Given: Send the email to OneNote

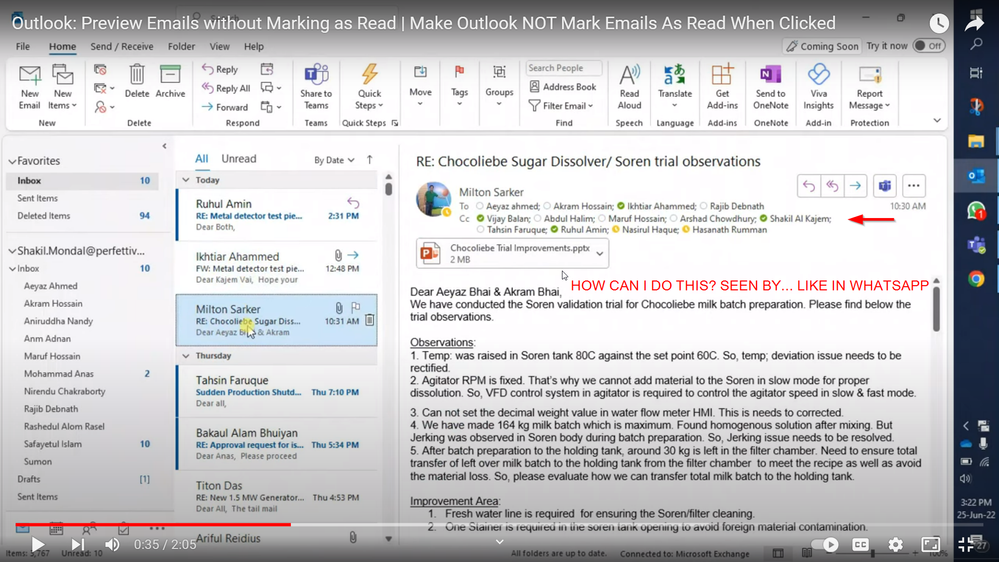Looking at the screenshot, I should 770,87.
